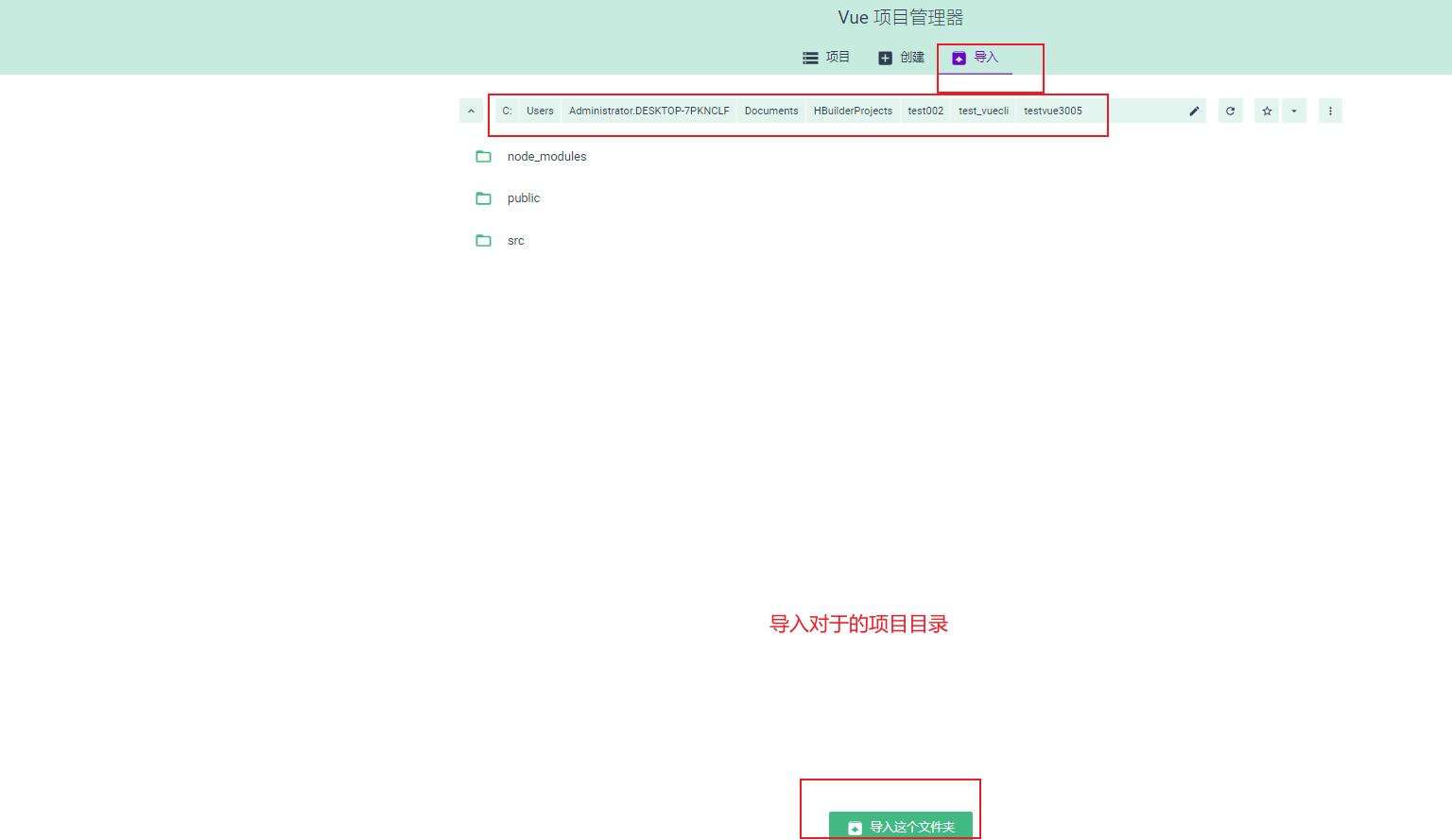Mark the current folder as a favorite
Image resolution: width=1452 pixels, height=840 pixels.
click(x=1267, y=111)
